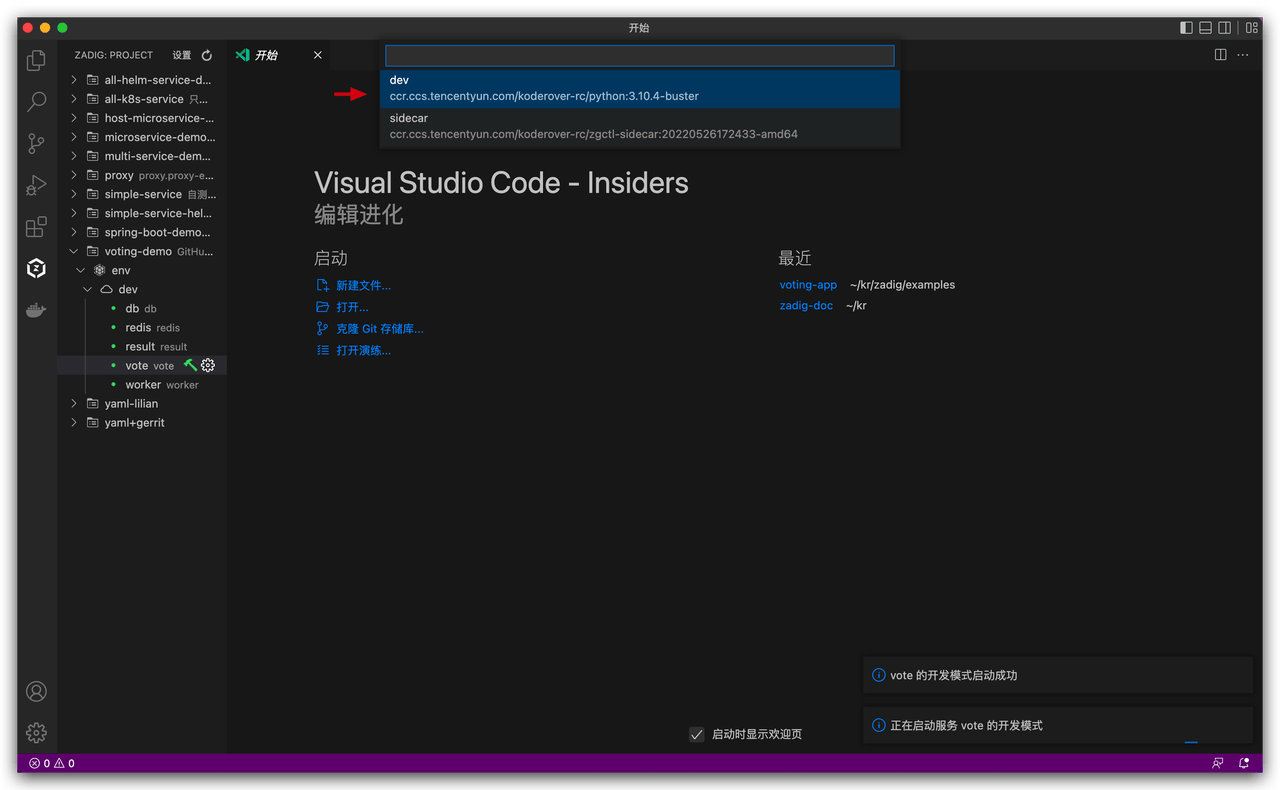Screen dimensions: 1280x790
Task: Click the quick pick search input field
Action: click(640, 56)
